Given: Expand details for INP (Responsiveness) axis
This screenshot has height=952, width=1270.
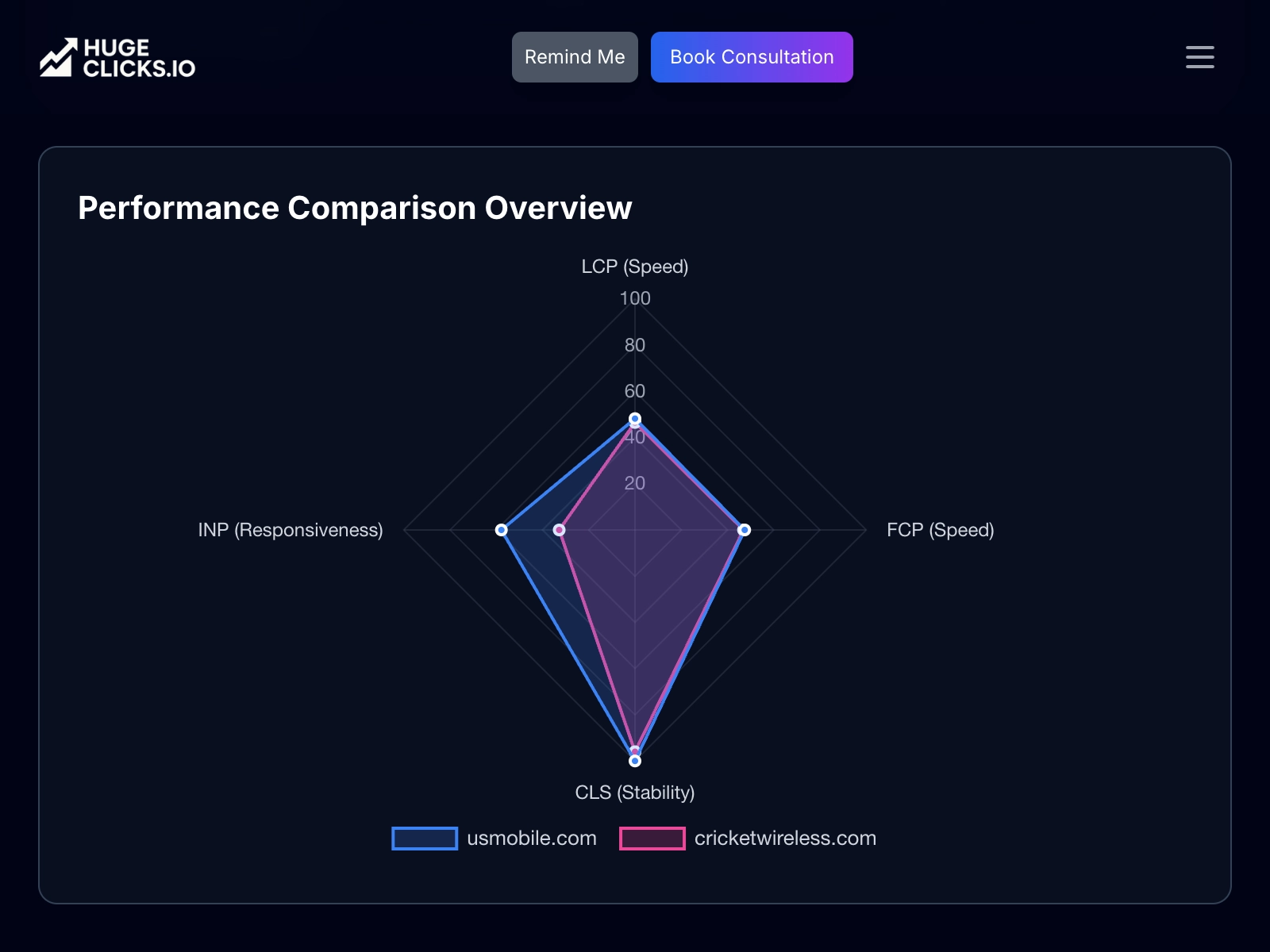Looking at the screenshot, I should tap(291, 530).
